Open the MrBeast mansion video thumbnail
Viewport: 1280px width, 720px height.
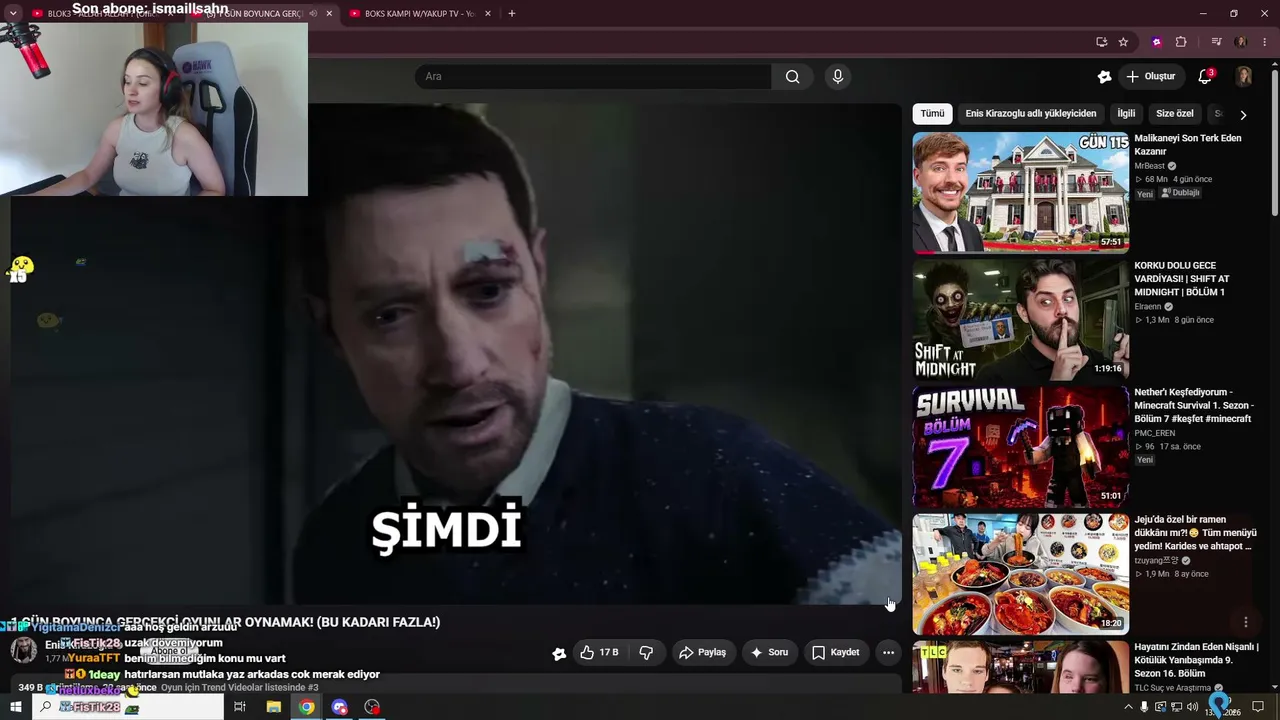[1020, 192]
